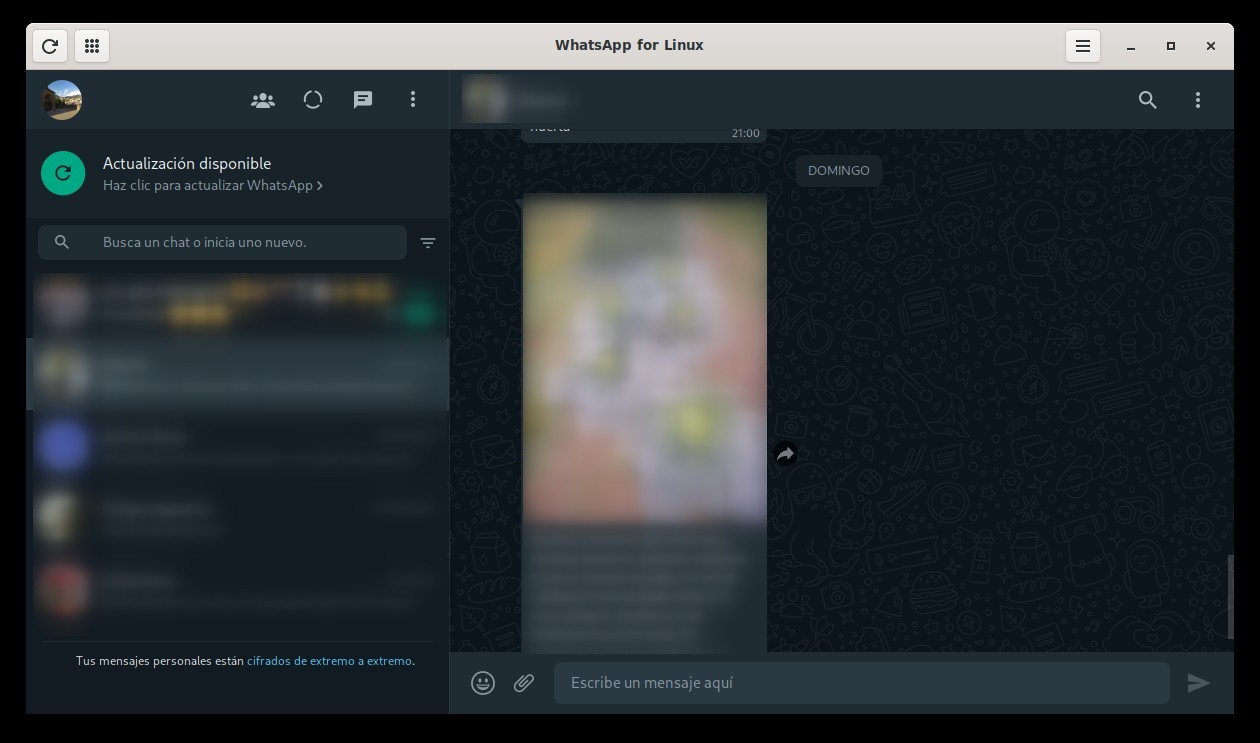Image resolution: width=1260 pixels, height=743 pixels.
Task: Send the message with the arrow icon
Action: (1199, 683)
